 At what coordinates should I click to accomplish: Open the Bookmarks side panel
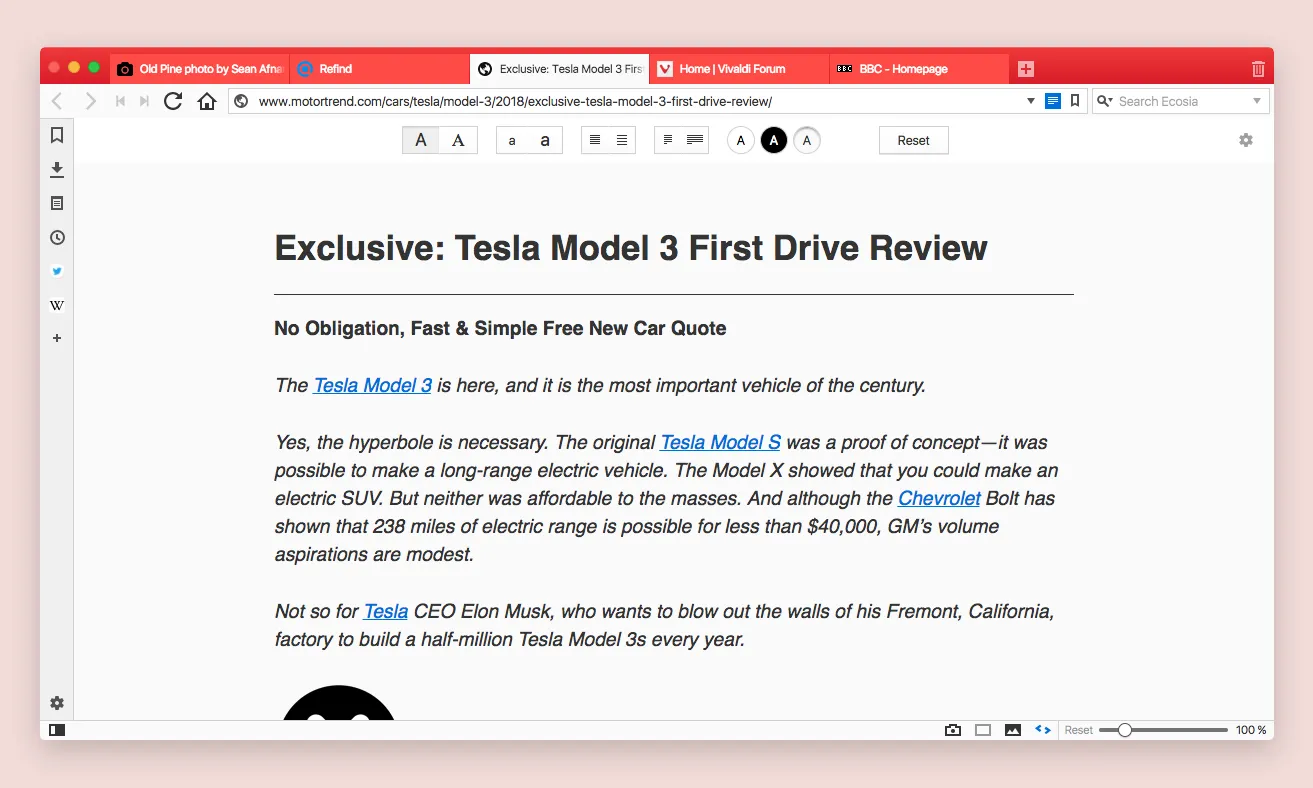click(57, 135)
